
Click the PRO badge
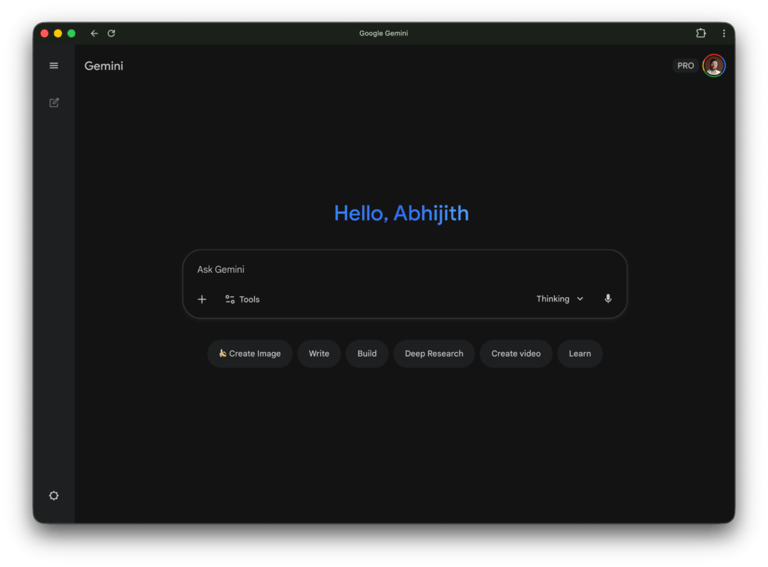tap(685, 66)
